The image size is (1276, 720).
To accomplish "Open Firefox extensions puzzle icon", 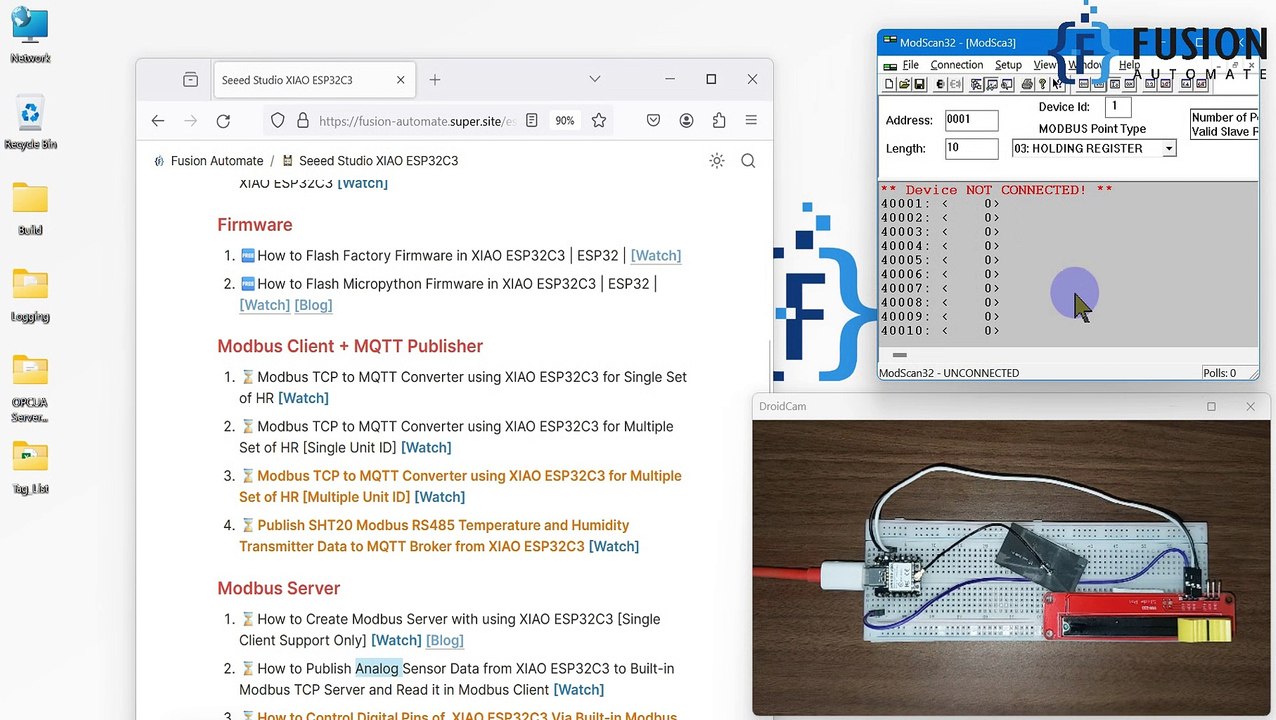I will tap(719, 120).
